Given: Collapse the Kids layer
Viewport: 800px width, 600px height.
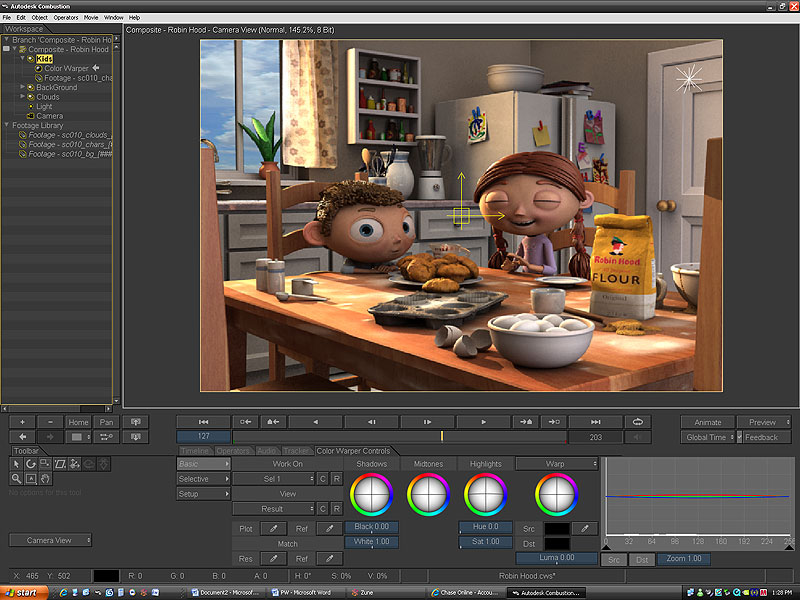Looking at the screenshot, I should coord(22,58).
